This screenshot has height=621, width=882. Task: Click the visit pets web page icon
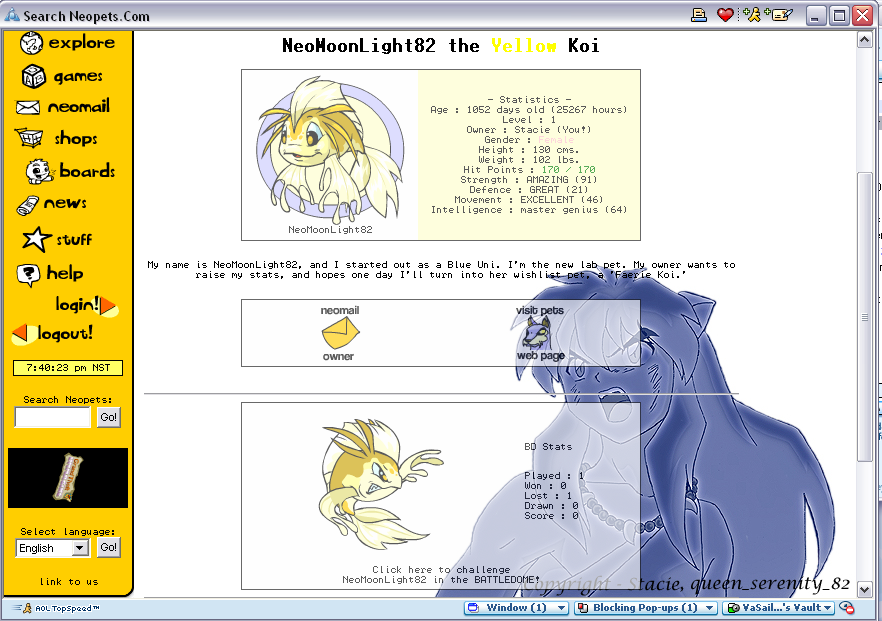point(537,332)
